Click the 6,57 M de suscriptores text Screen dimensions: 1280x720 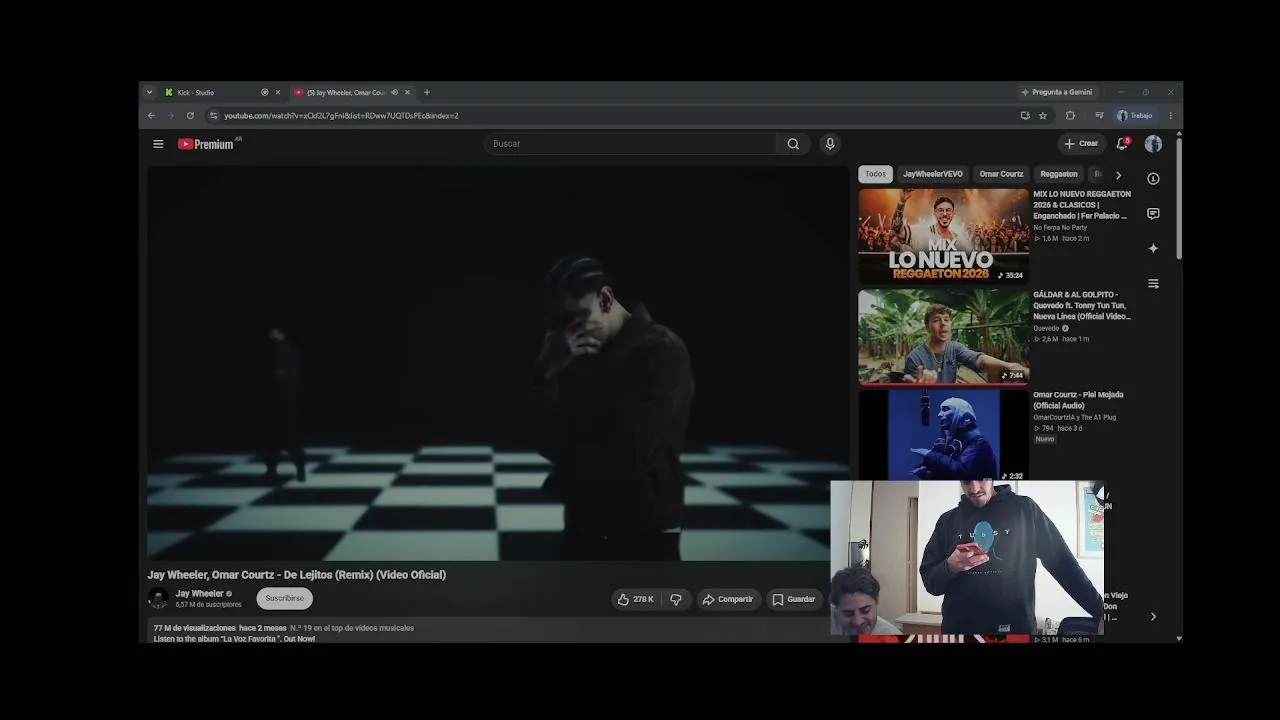(208, 605)
